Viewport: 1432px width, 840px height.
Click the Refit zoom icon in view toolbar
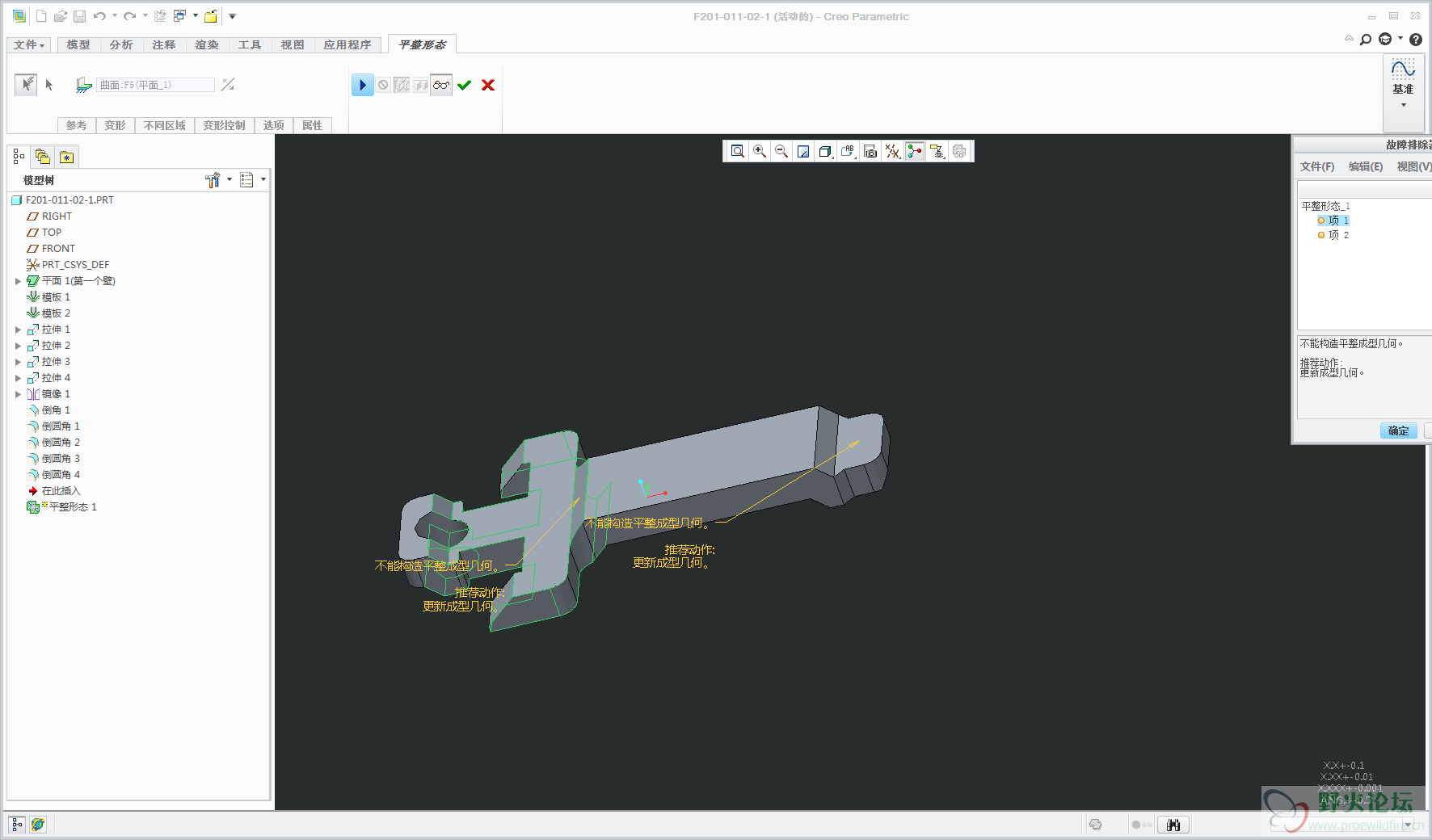[x=737, y=151]
